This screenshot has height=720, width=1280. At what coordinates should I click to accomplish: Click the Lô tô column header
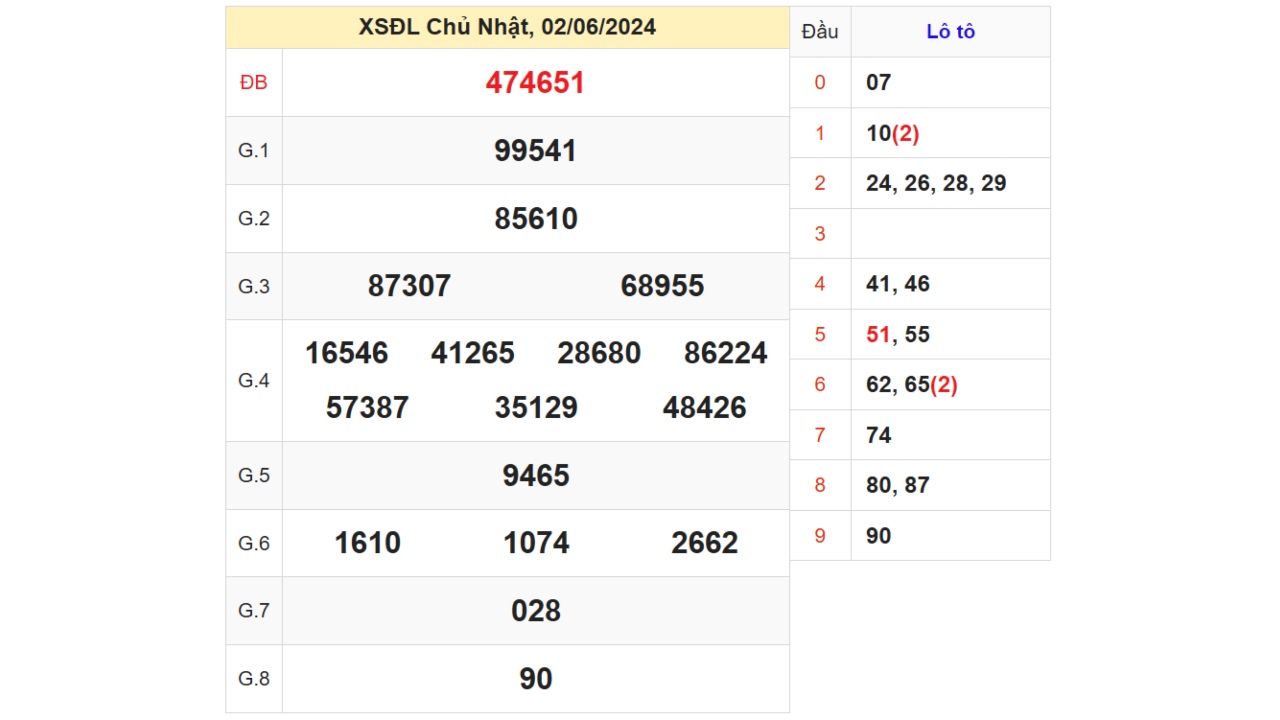[950, 32]
